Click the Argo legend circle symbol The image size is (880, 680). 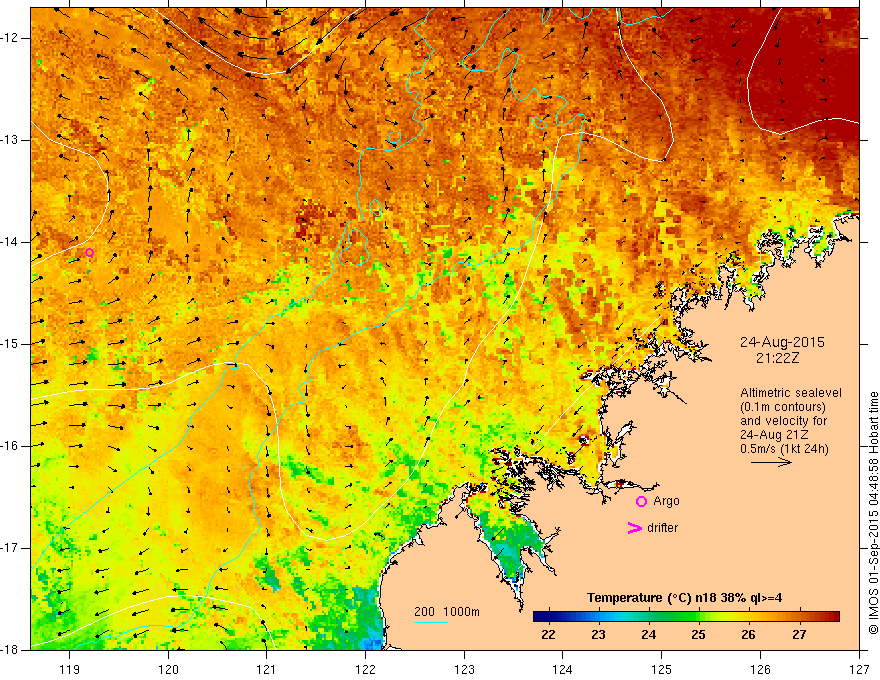[x=641, y=501]
